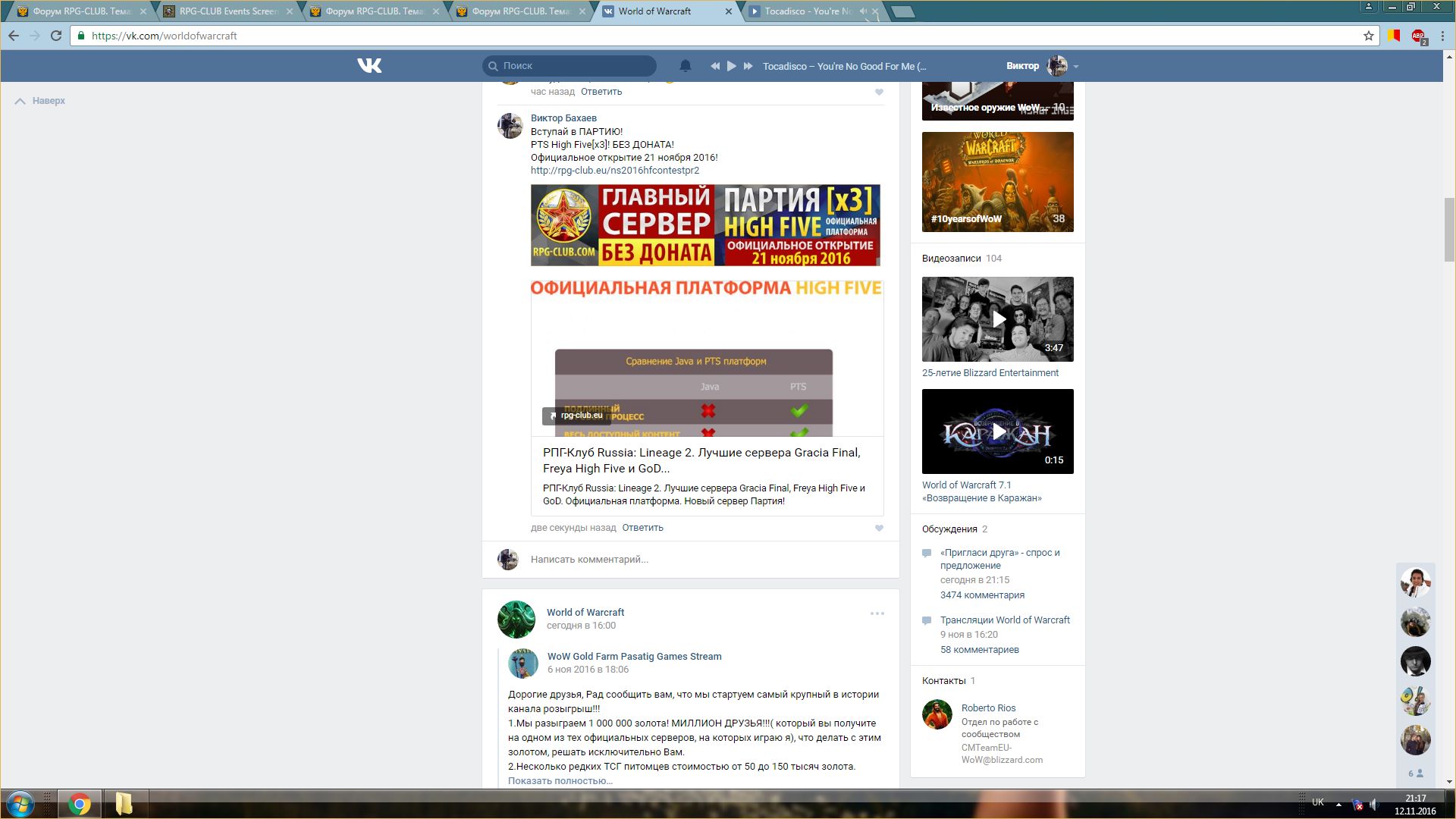
Task: Open the AdBlock extension icon
Action: (x=1417, y=36)
